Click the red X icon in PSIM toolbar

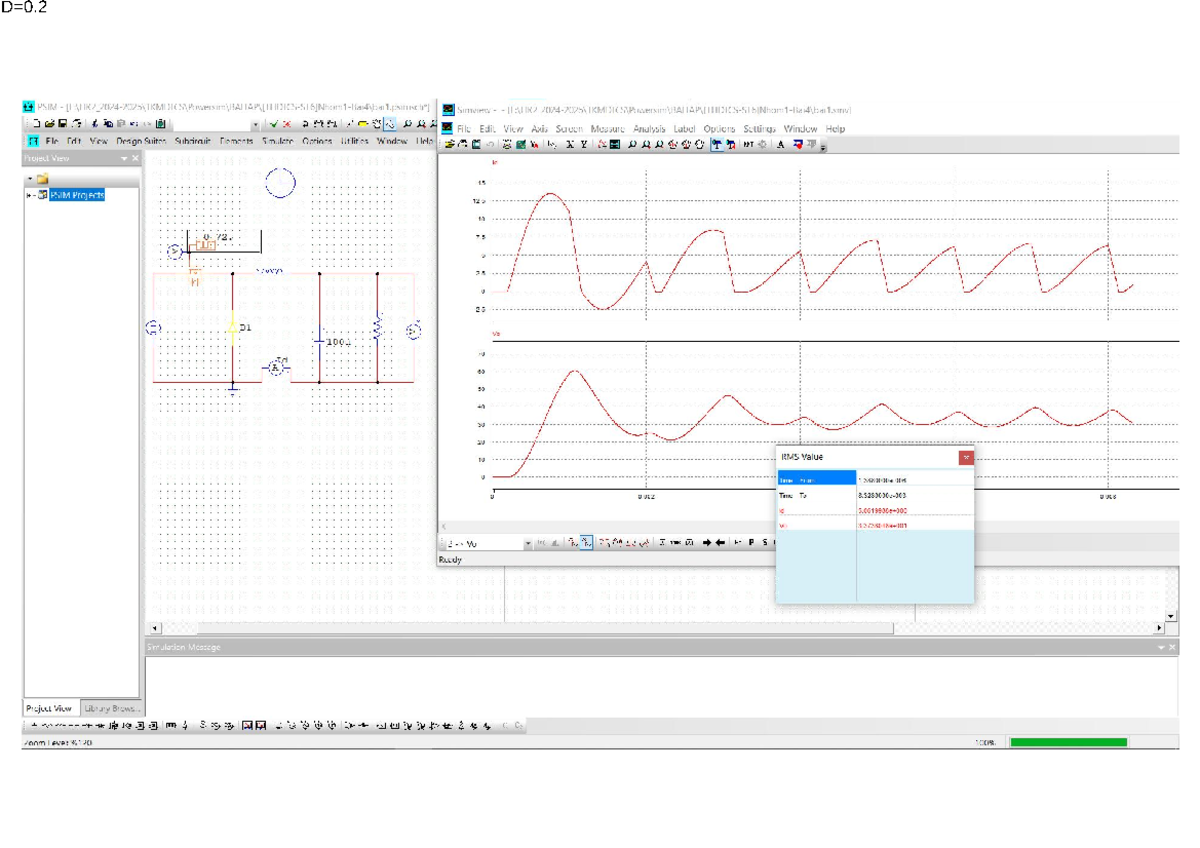[287, 124]
